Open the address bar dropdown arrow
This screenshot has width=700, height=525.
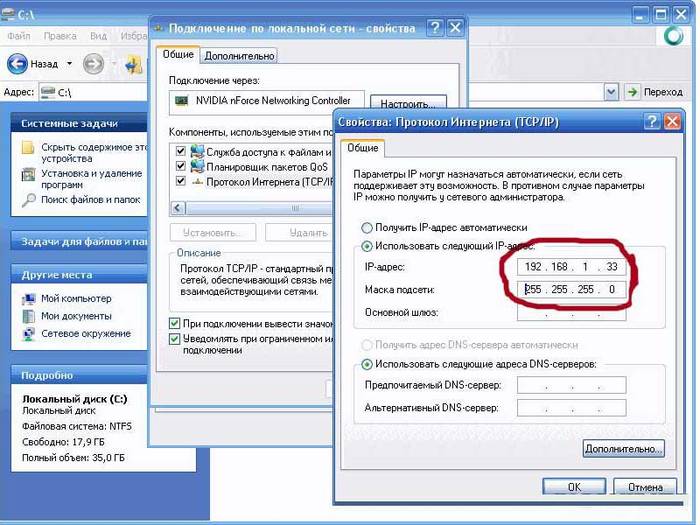[611, 92]
